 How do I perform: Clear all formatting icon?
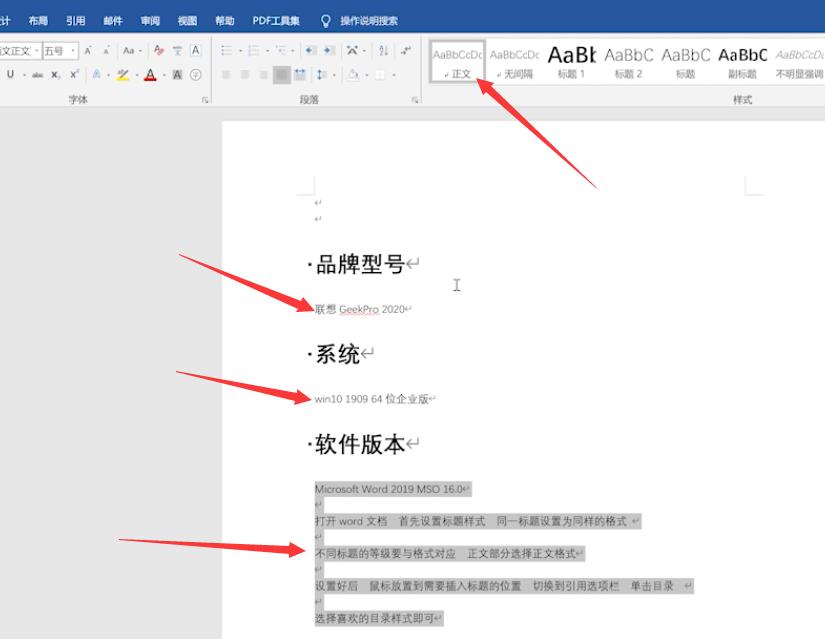pyautogui.click(x=159, y=51)
